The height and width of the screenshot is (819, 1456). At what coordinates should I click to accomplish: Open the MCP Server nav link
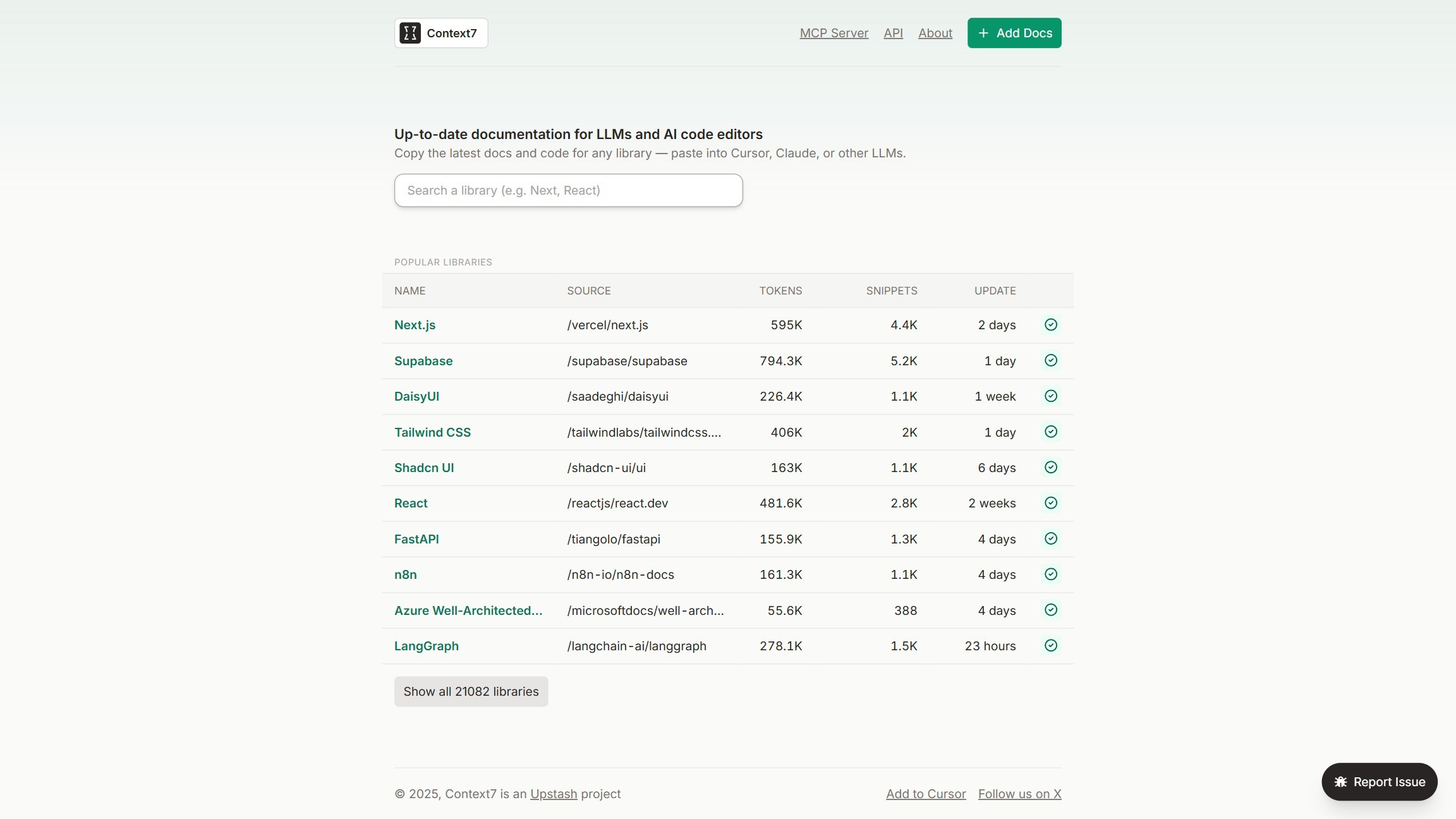coord(834,33)
